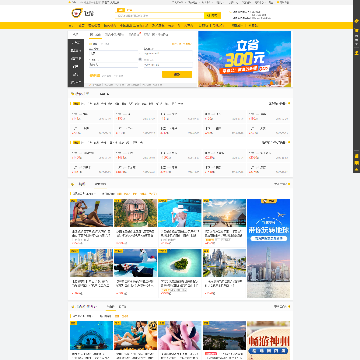Open the heart-shaped island thumbnail
Image resolution: width=360 pixels, height=360 pixels.
pyautogui.click(x=180, y=263)
